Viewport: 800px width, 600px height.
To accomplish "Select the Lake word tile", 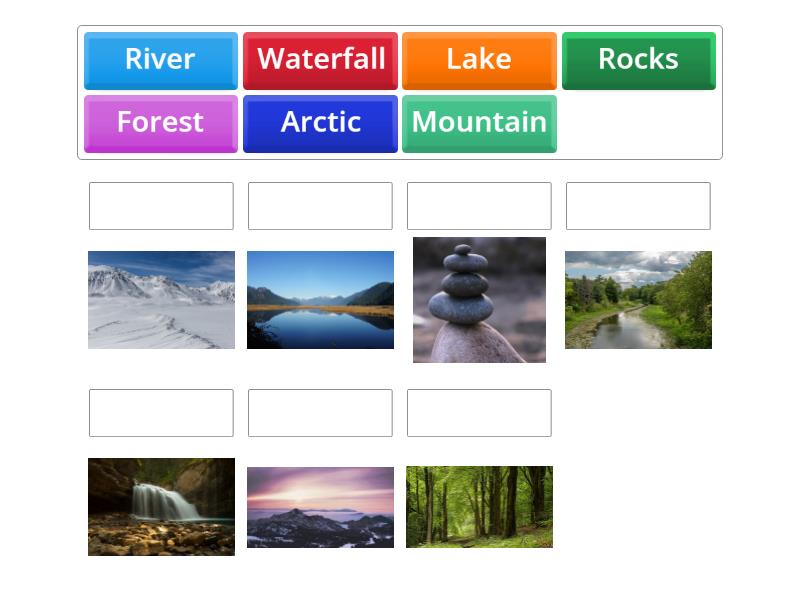I will pyautogui.click(x=479, y=60).
